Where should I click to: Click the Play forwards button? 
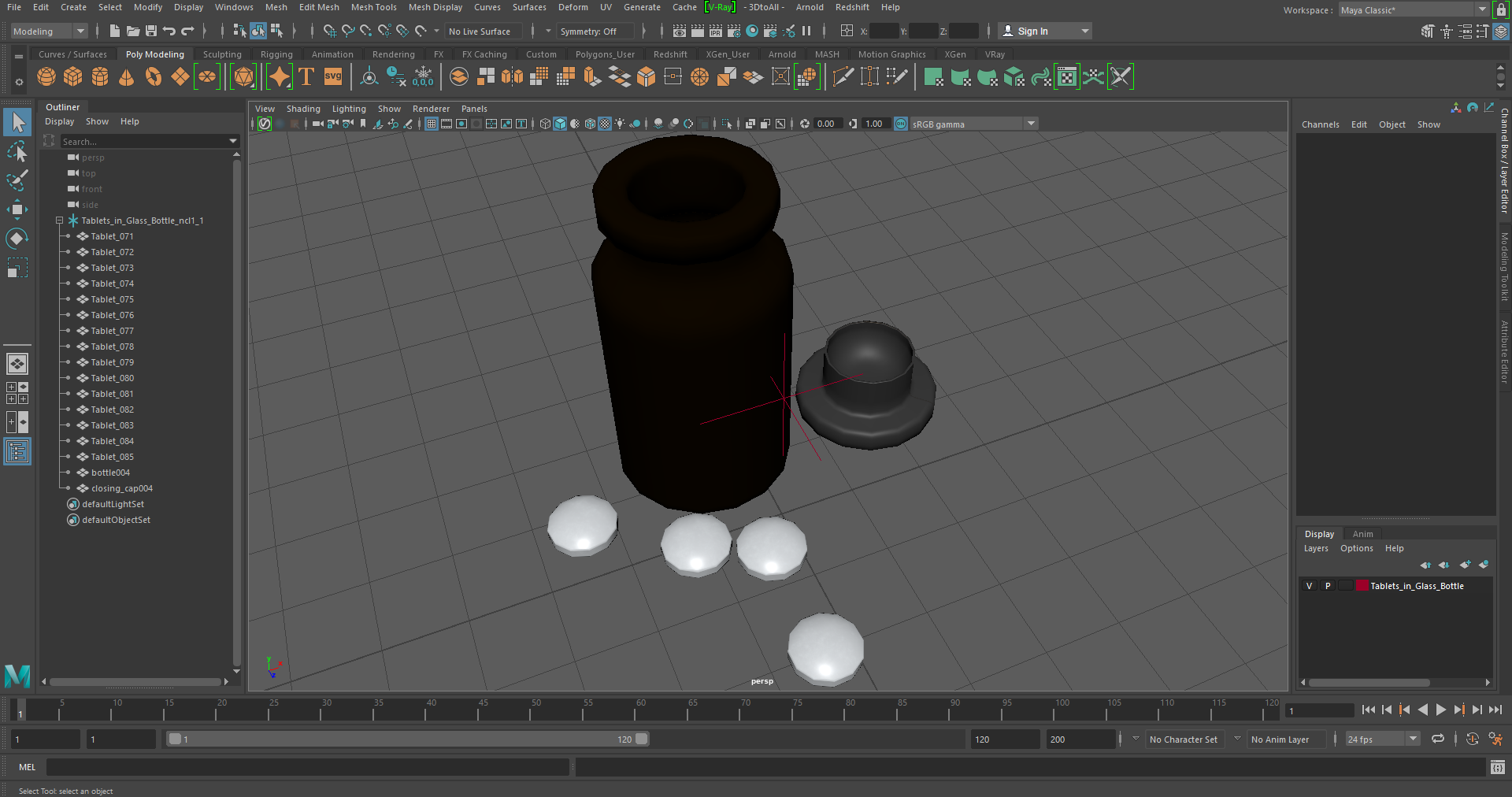1440,710
